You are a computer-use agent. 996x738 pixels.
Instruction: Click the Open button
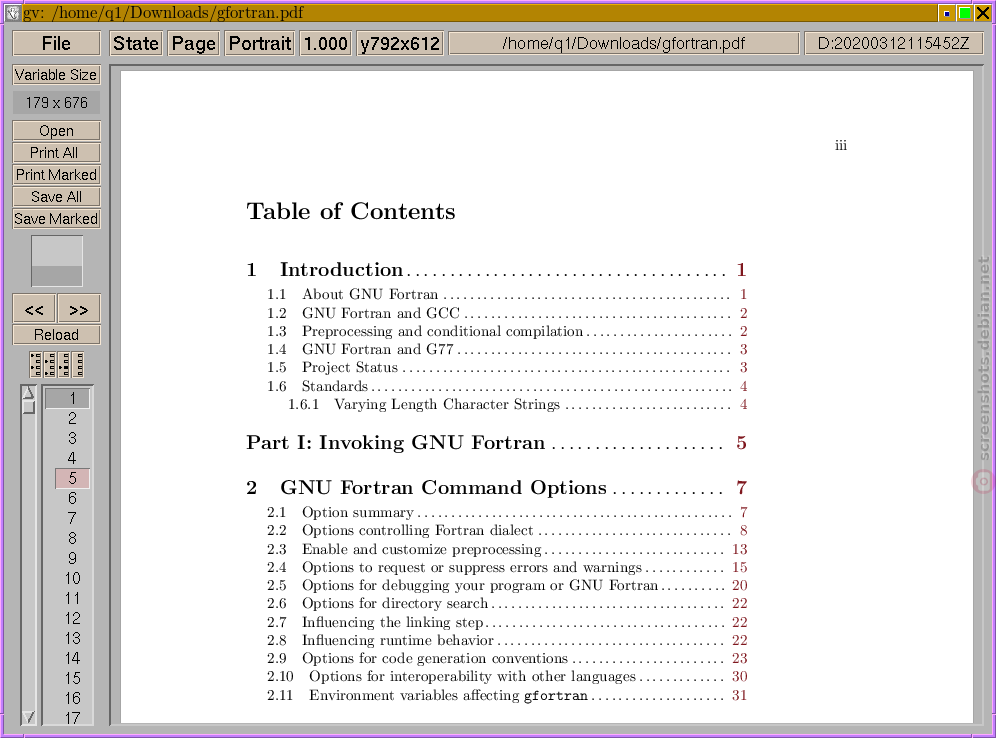coord(57,131)
